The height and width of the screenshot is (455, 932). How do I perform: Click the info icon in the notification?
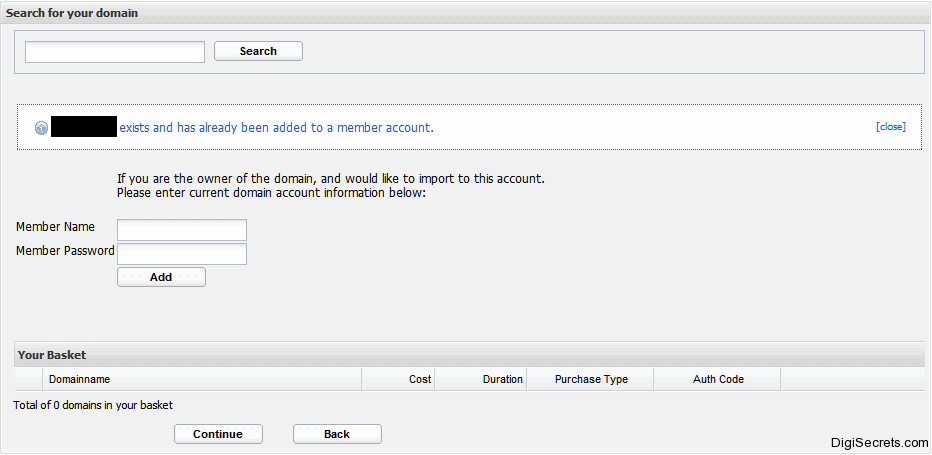point(41,128)
